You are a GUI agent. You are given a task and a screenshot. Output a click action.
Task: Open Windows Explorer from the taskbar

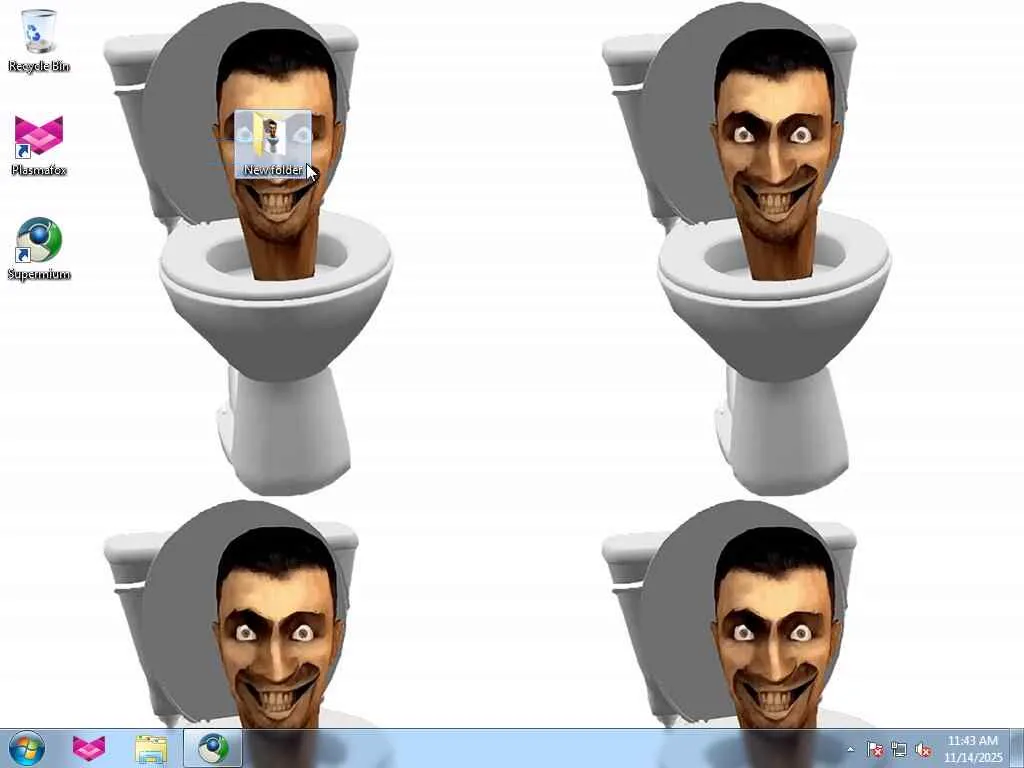(151, 748)
